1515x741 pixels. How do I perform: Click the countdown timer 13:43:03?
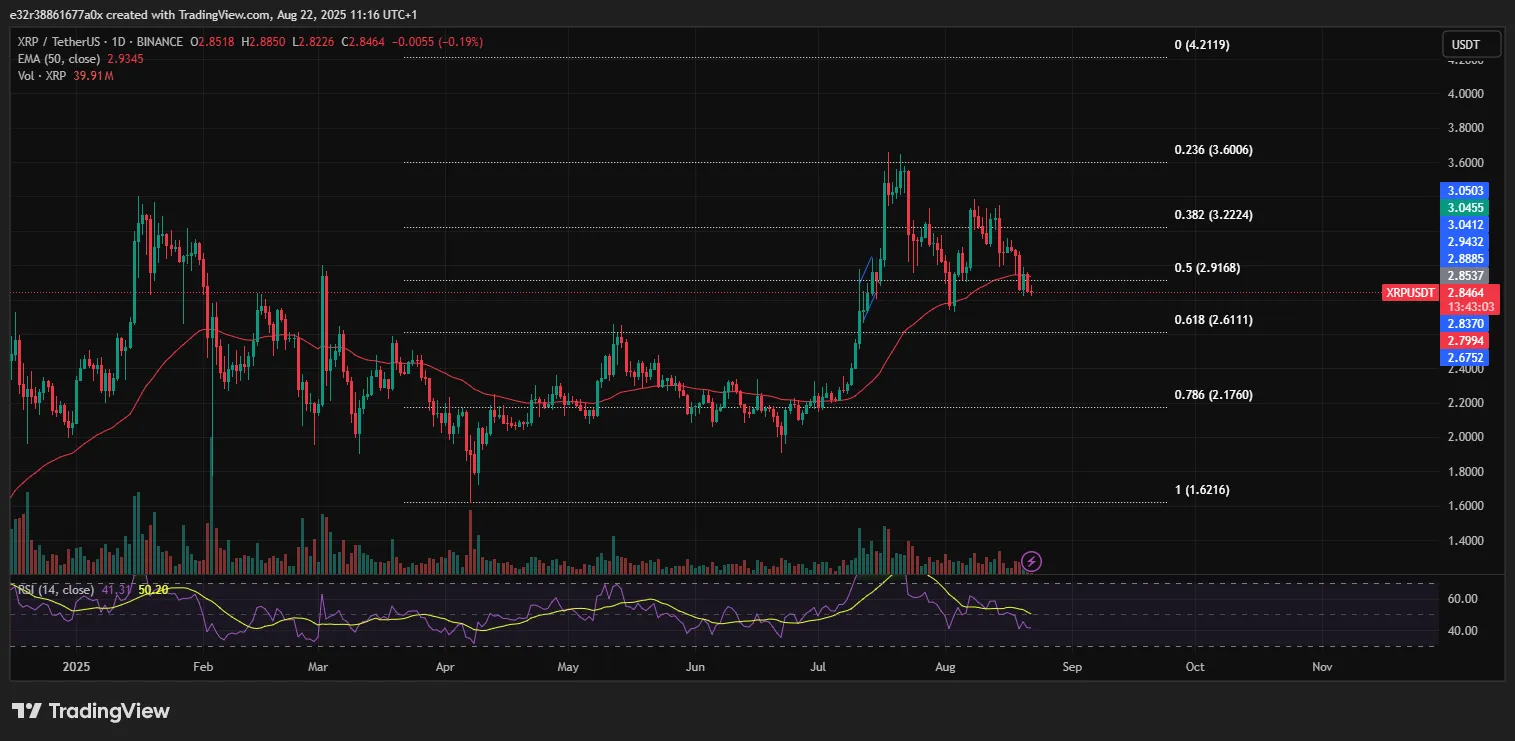[1472, 307]
